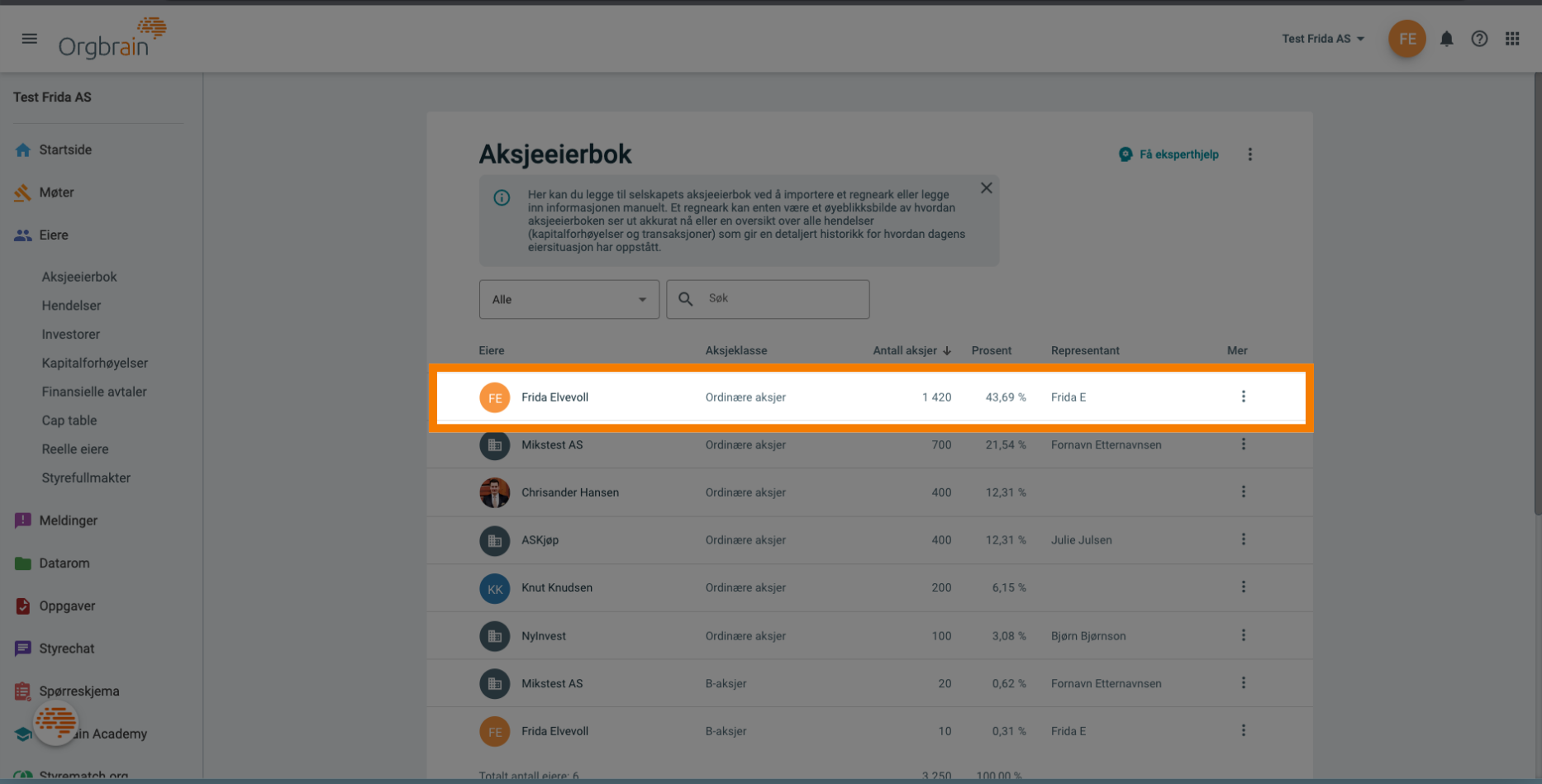Open more options for Chrisander Hansen row
The image size is (1542, 784).
tap(1243, 492)
